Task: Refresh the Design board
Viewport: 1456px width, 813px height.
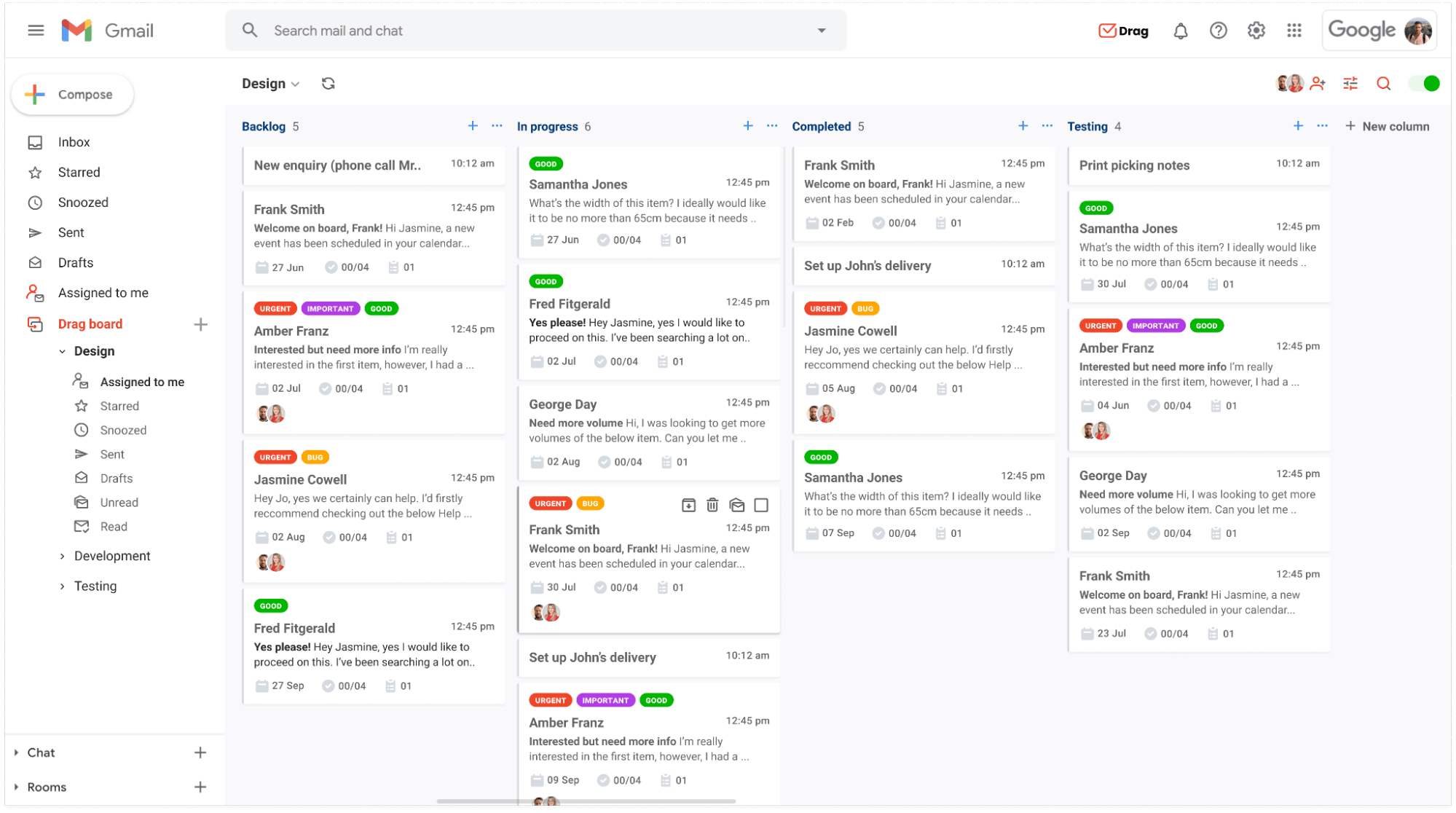Action: (x=328, y=83)
